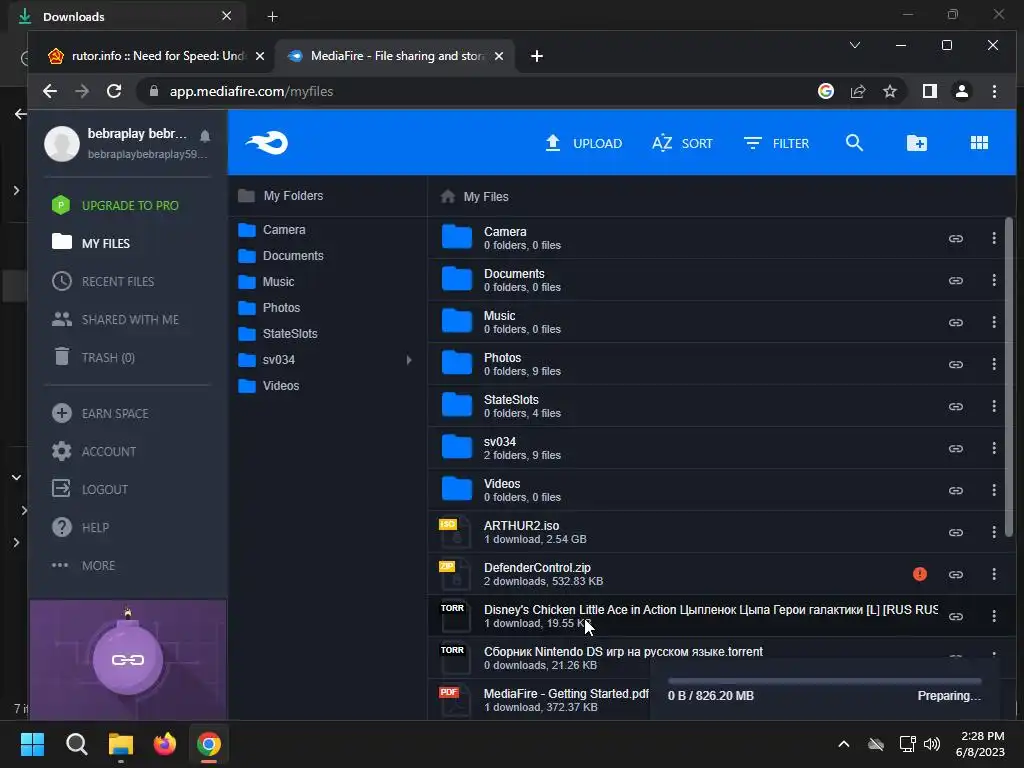Viewport: 1024px width, 768px height.
Task: Click LOGOUT in sidebar
Action: coord(90,489)
